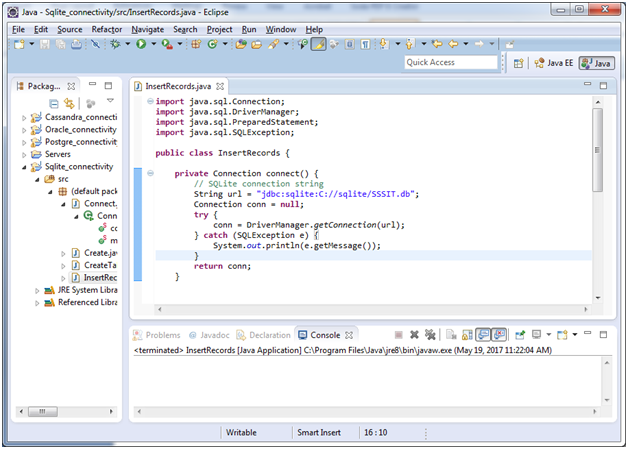Click Remove Launch icon in Console
The height and width of the screenshot is (449, 628).
tap(414, 334)
